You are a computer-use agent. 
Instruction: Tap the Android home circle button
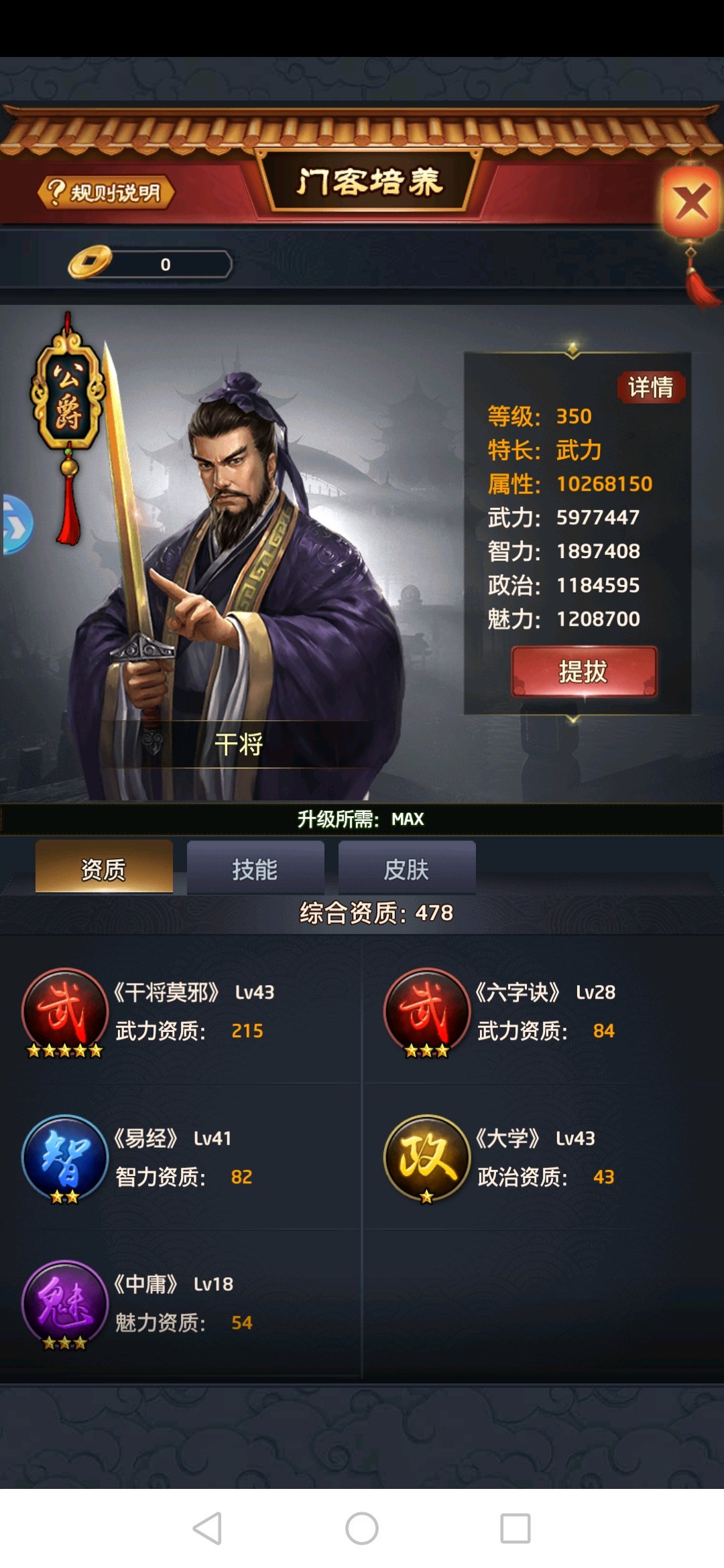pos(362,1528)
